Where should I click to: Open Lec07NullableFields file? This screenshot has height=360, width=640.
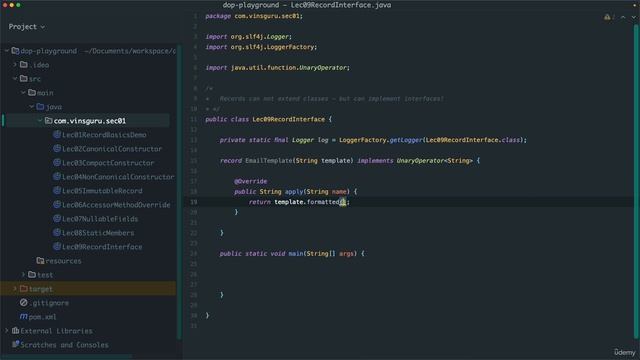[x=100, y=219]
